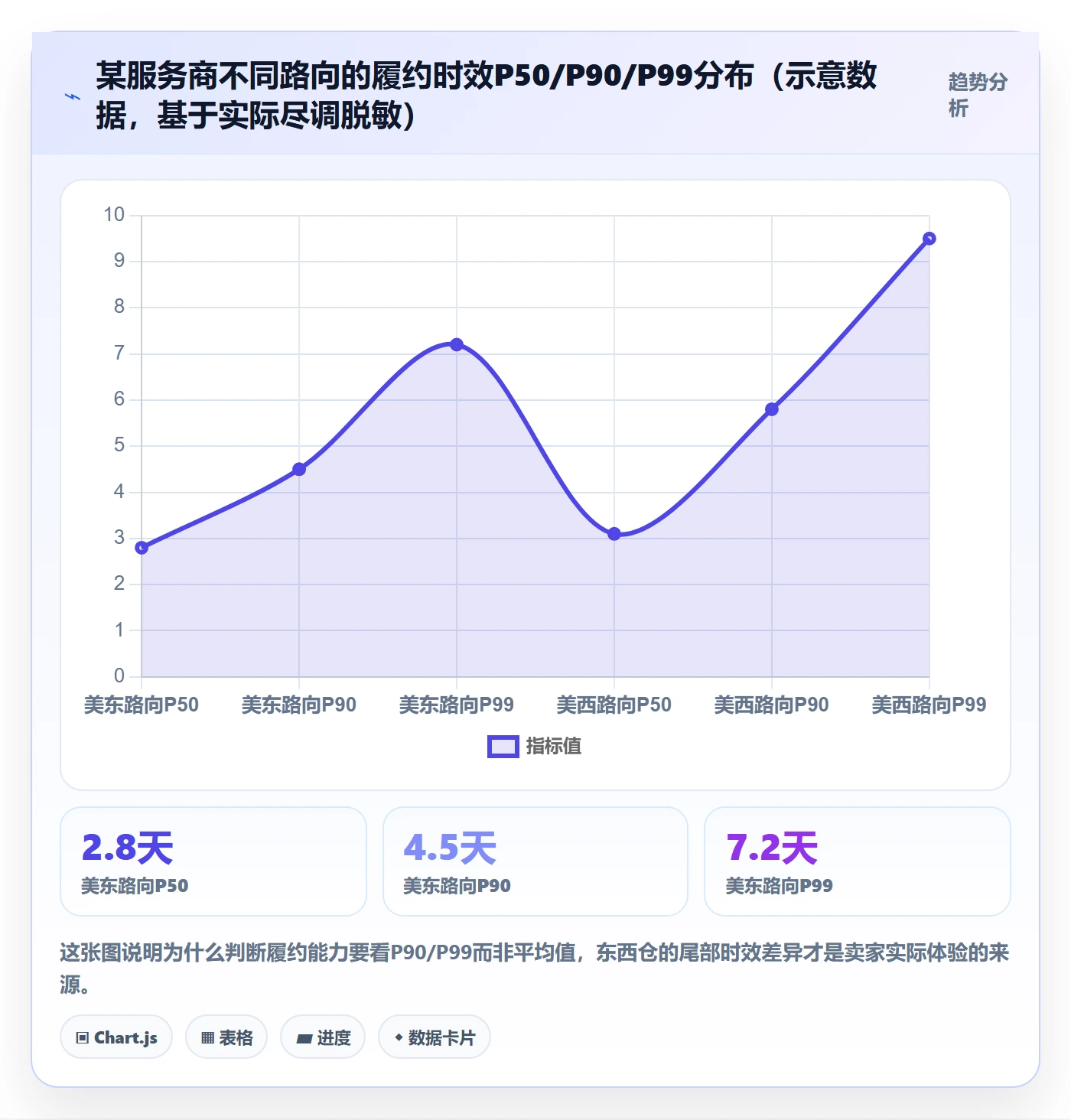Toggle the 指标值 legend color box
Viewport: 1071px width, 1120px height.
(503, 747)
